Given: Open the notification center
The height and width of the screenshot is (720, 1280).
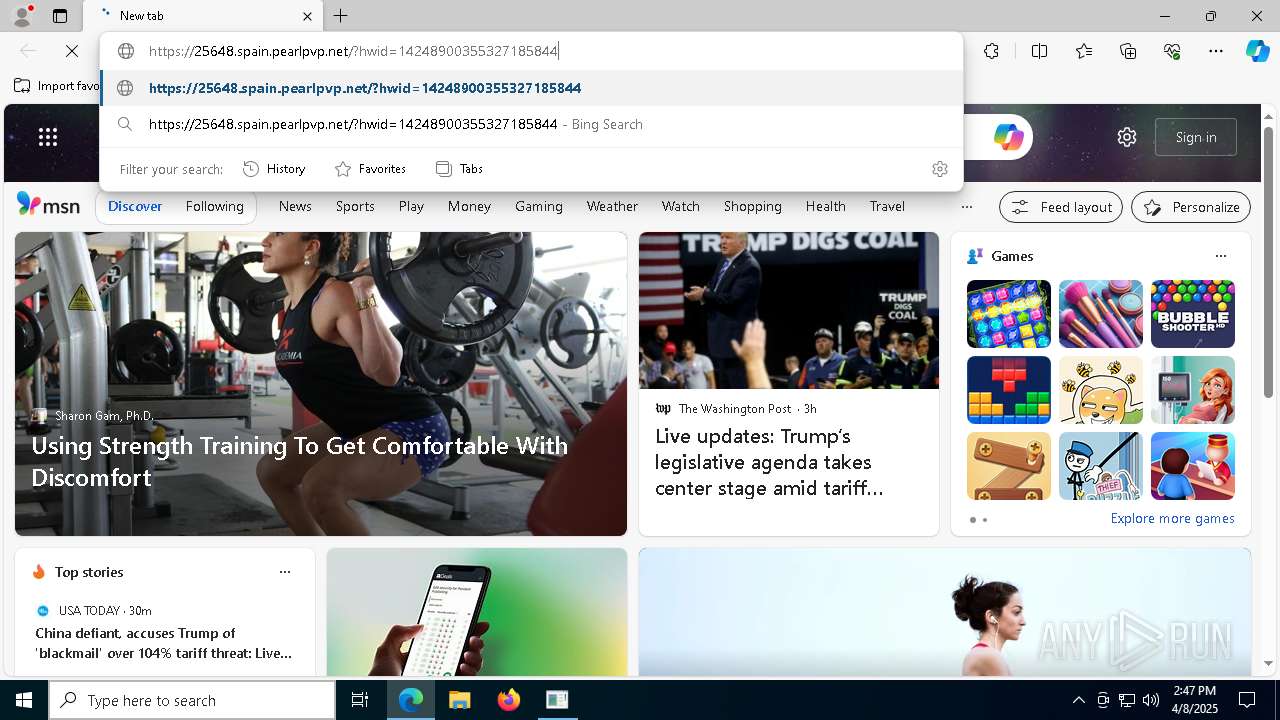Looking at the screenshot, I should tap(1247, 700).
